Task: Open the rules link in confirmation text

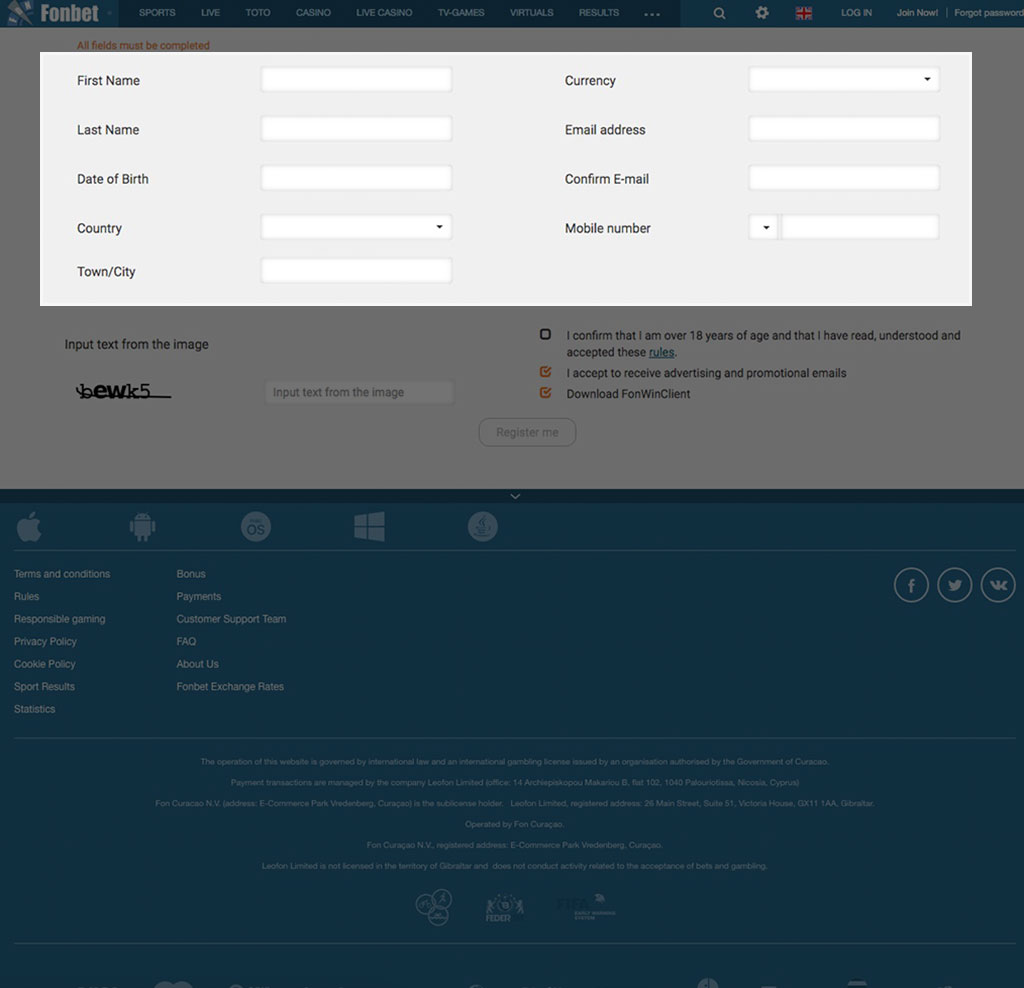Action: click(x=661, y=352)
